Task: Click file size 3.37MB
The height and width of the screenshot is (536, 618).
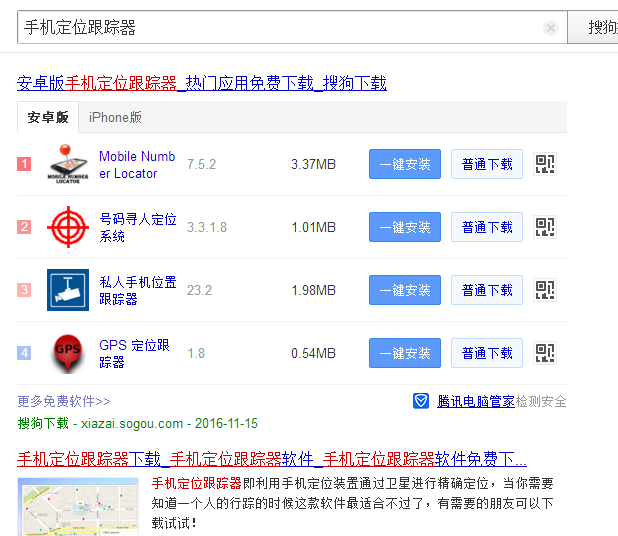Action: (313, 164)
